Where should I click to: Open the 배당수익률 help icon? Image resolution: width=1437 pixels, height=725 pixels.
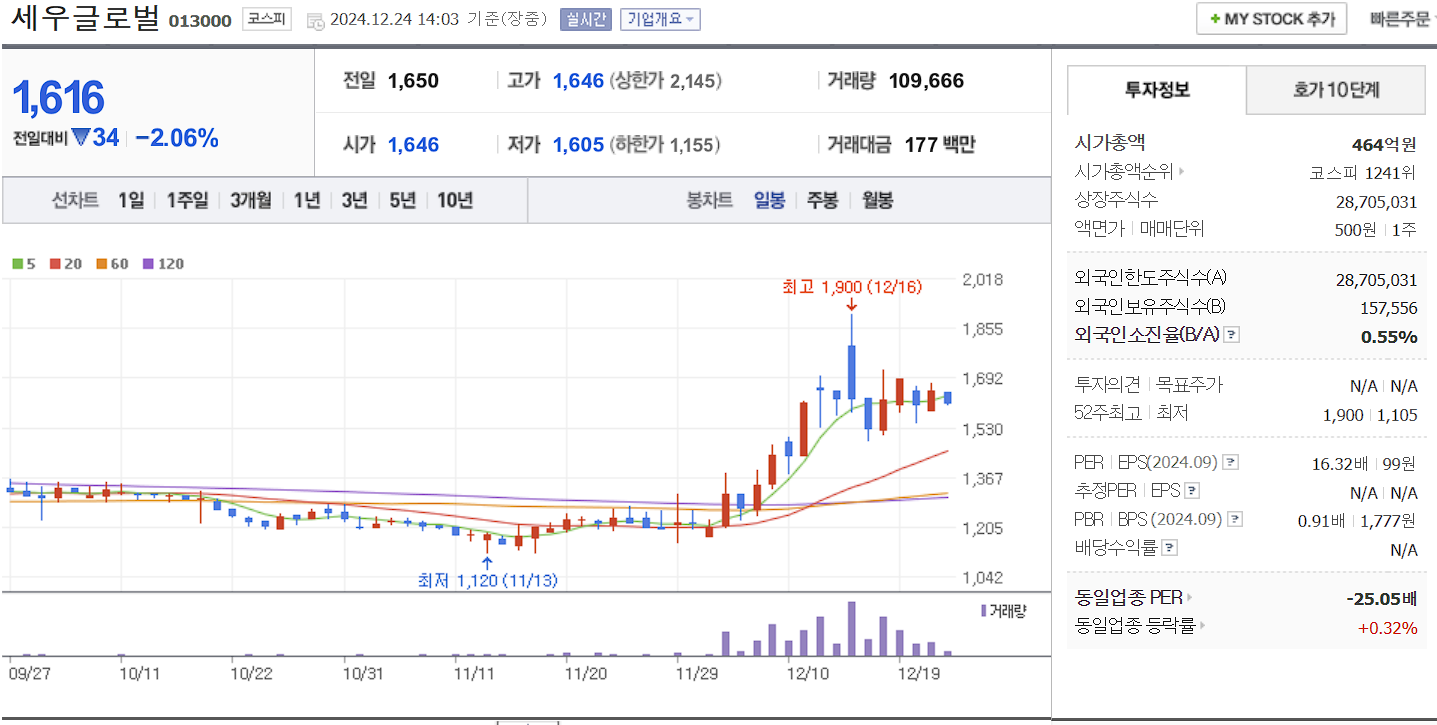(1168, 547)
